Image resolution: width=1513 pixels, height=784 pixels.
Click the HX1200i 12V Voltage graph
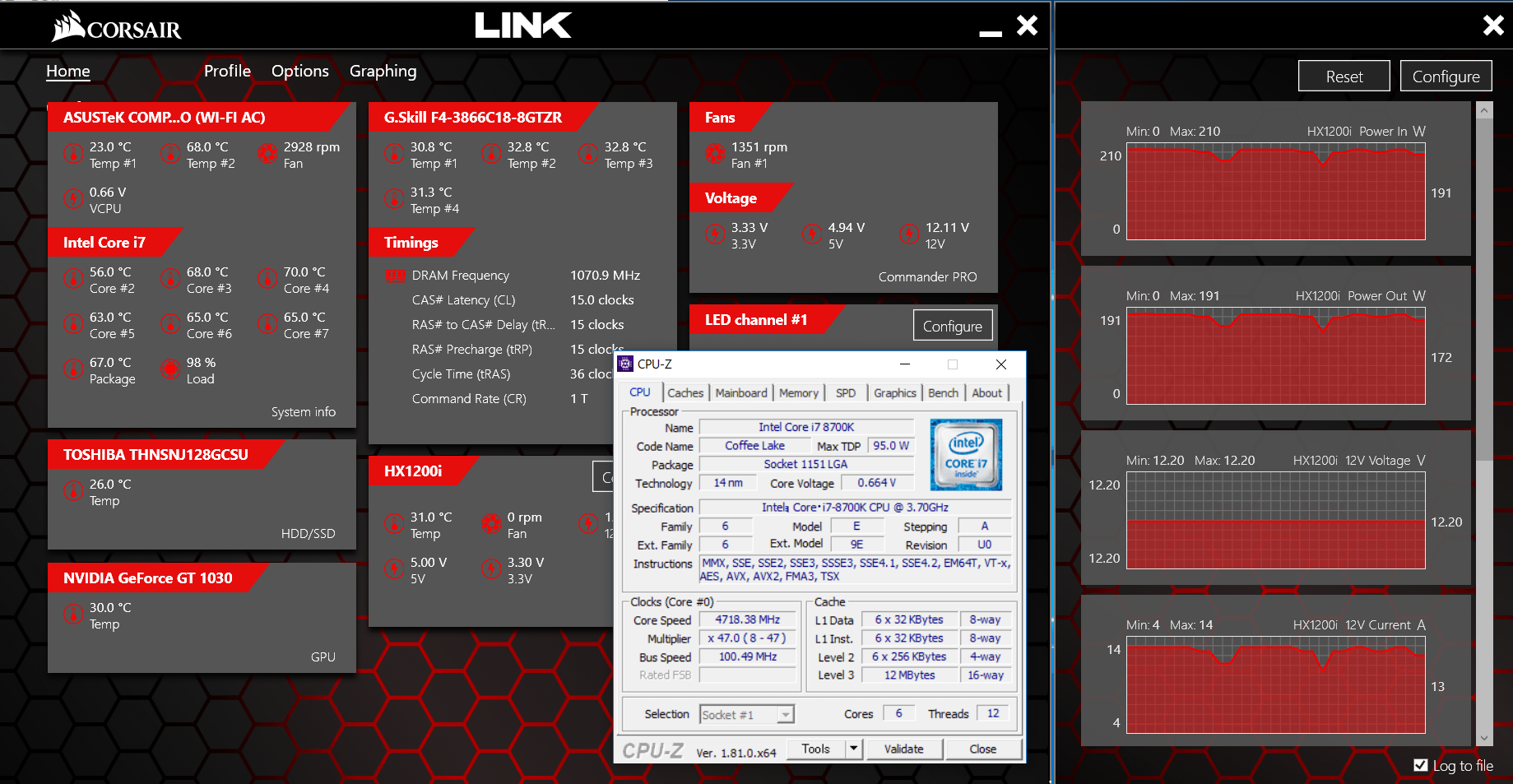point(1275,521)
